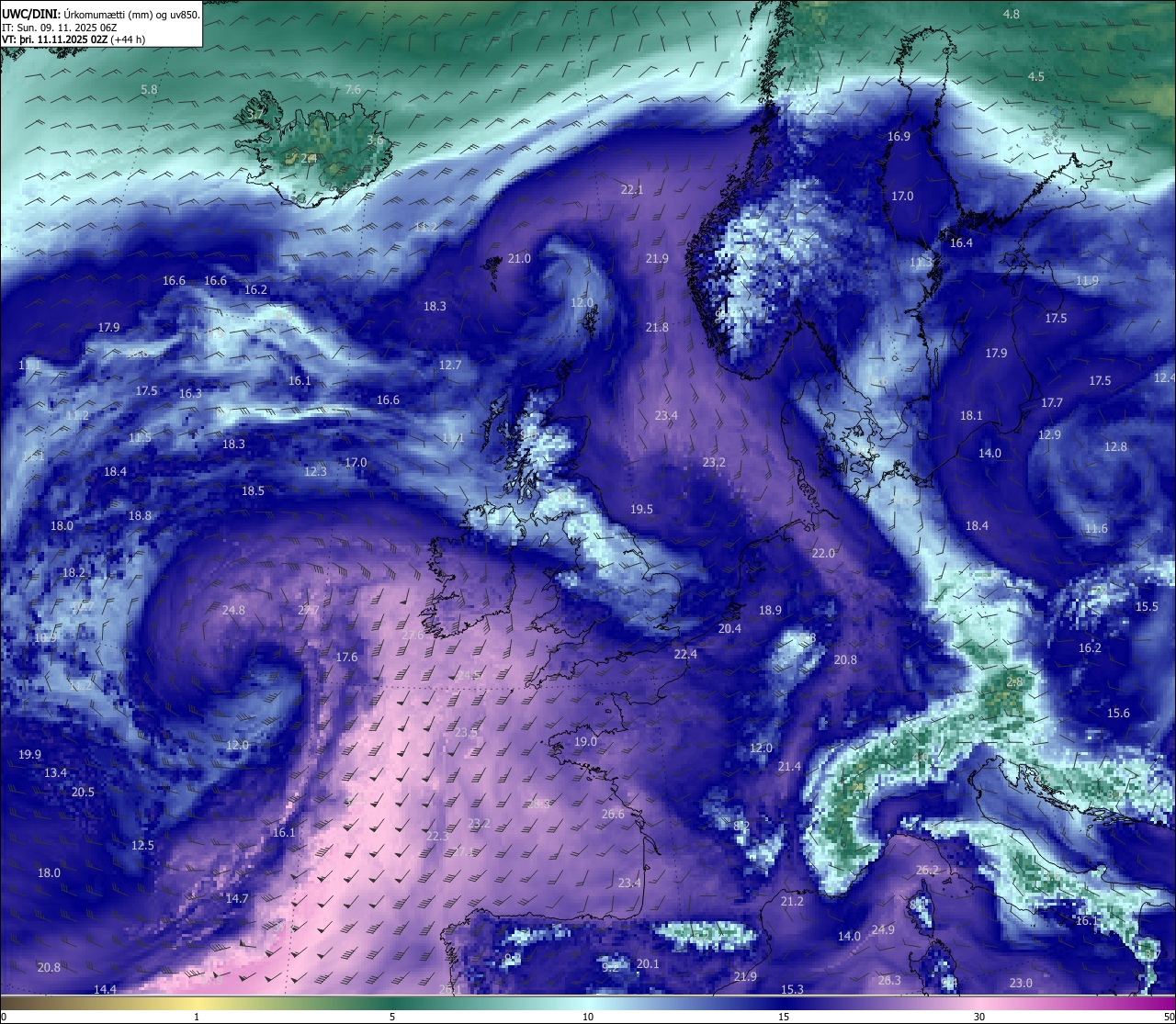Image resolution: width=1176 pixels, height=1024 pixels.
Task: Click the map value '19.9' at the left edge
Action: (x=29, y=755)
